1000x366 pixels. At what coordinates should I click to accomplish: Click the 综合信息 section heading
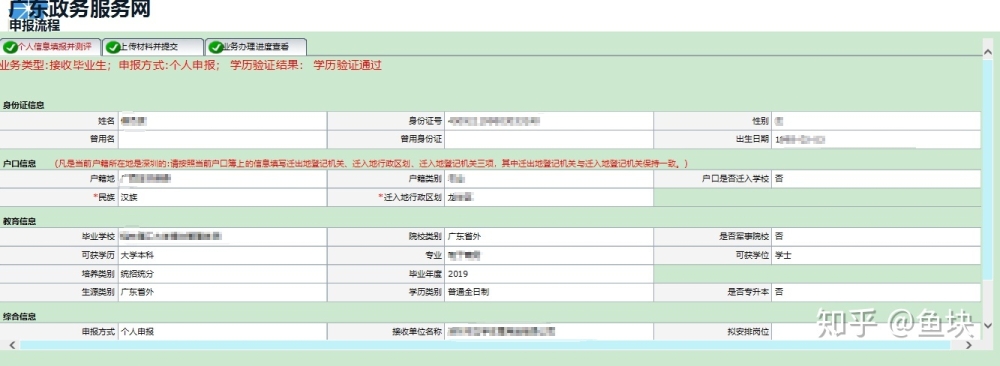[x=19, y=316]
